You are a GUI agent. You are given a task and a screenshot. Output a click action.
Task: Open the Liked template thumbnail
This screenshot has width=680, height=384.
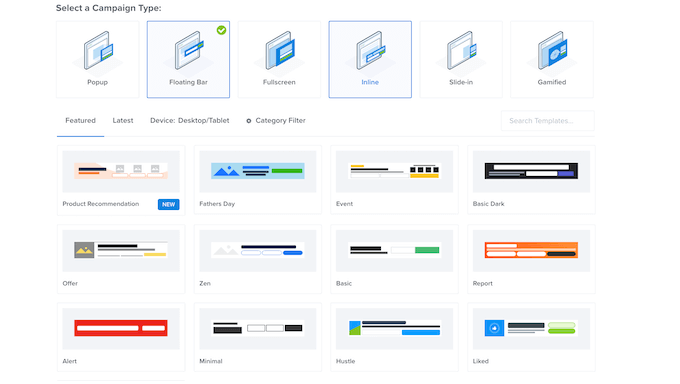click(531, 329)
